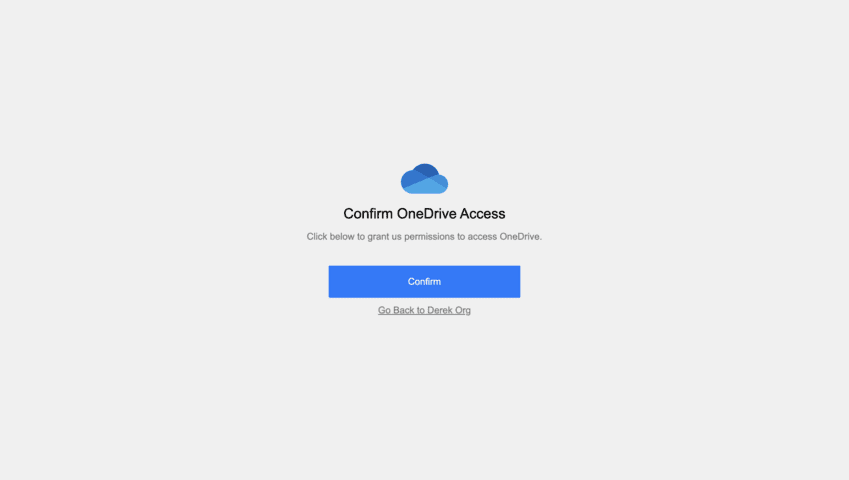This screenshot has height=480, width=849.
Task: Grant OneDrive permissions with Confirm
Action: tap(424, 281)
